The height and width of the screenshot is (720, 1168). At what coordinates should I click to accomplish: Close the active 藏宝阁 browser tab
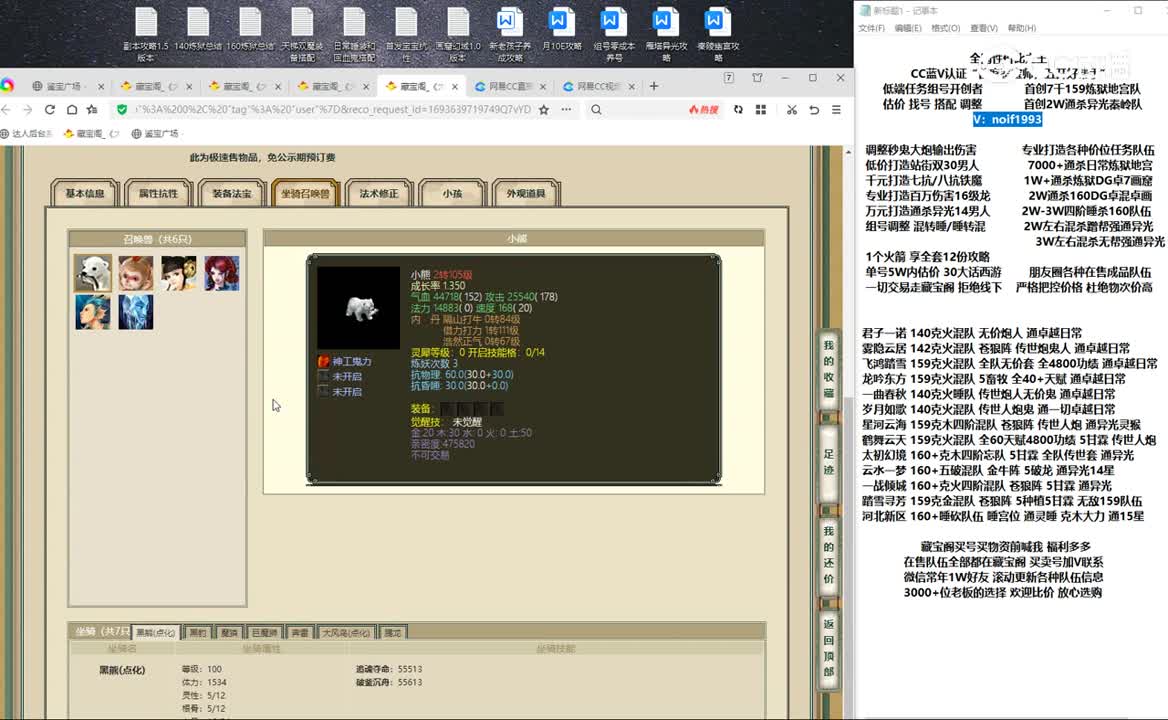coord(454,86)
